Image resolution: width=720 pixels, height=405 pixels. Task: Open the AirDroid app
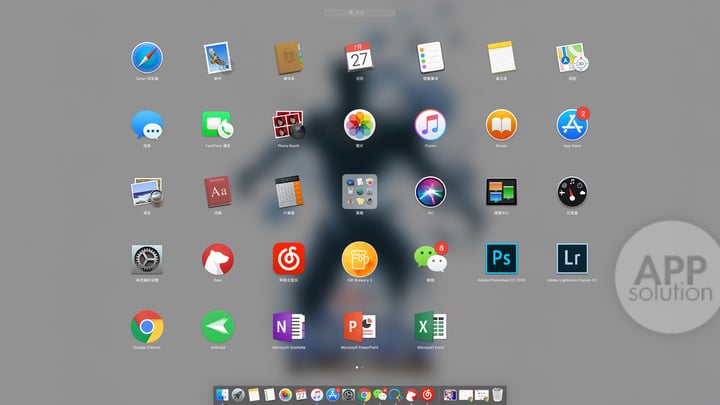(218, 326)
